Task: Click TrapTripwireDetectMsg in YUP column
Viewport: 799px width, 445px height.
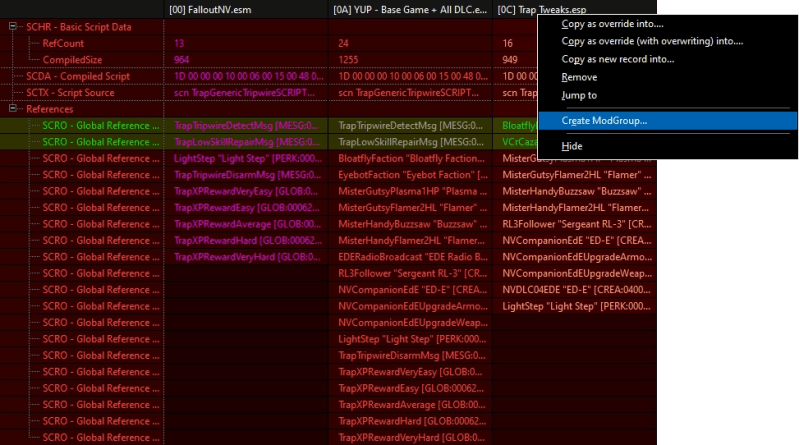Action: pos(410,125)
